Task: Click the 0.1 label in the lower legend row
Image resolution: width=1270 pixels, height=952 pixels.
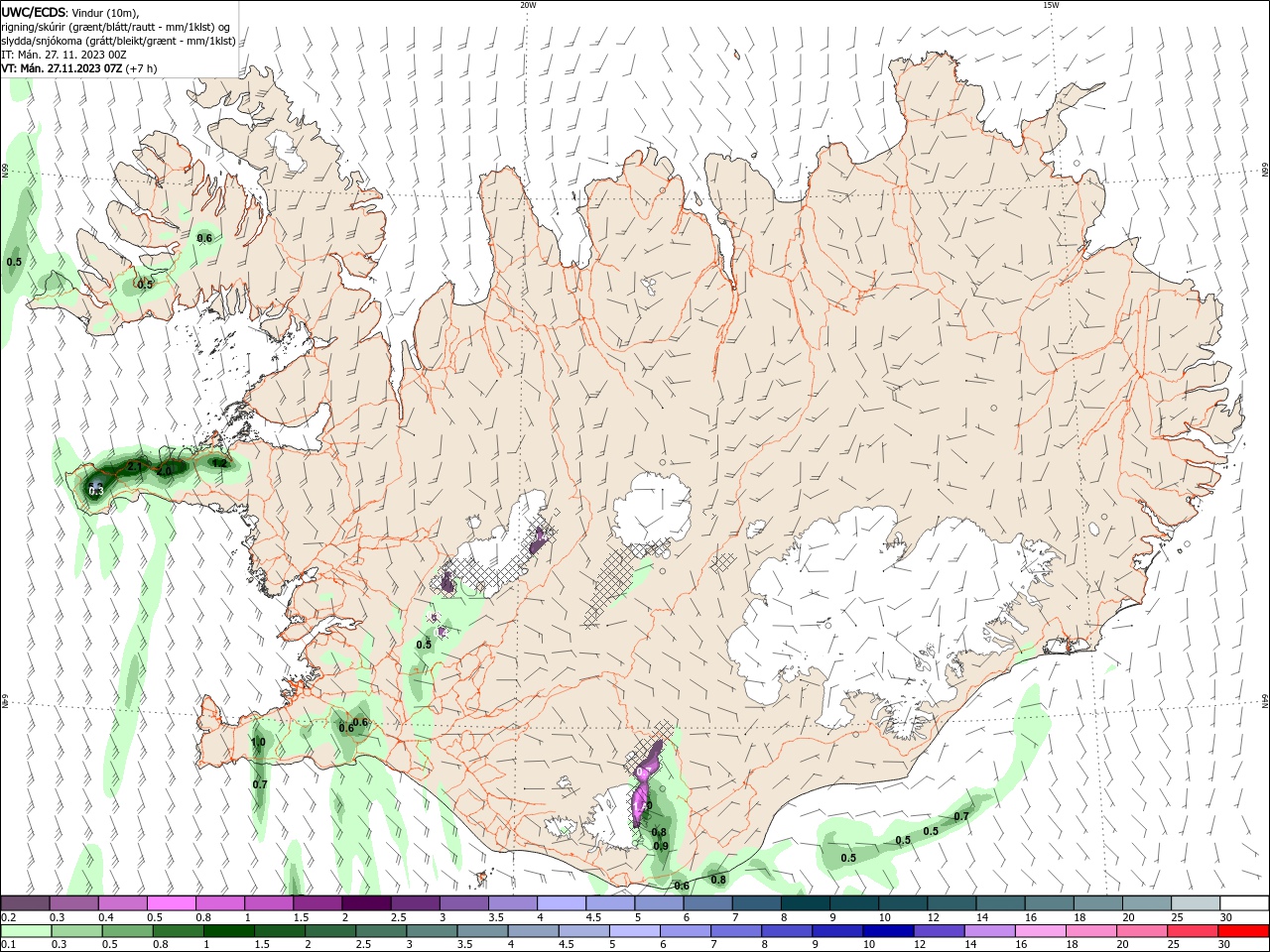Action: click(8, 944)
